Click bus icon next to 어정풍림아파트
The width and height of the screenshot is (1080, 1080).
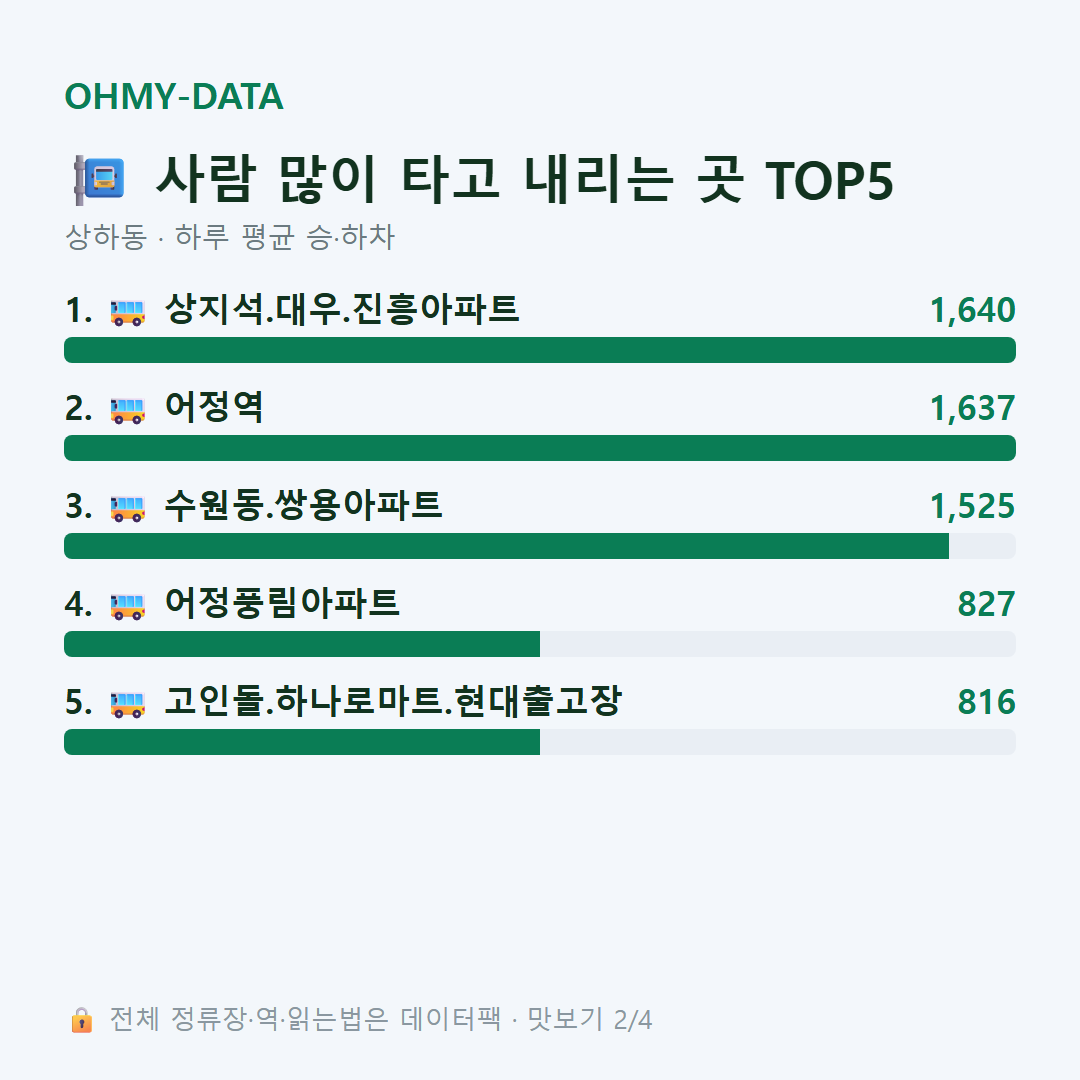click(x=128, y=606)
